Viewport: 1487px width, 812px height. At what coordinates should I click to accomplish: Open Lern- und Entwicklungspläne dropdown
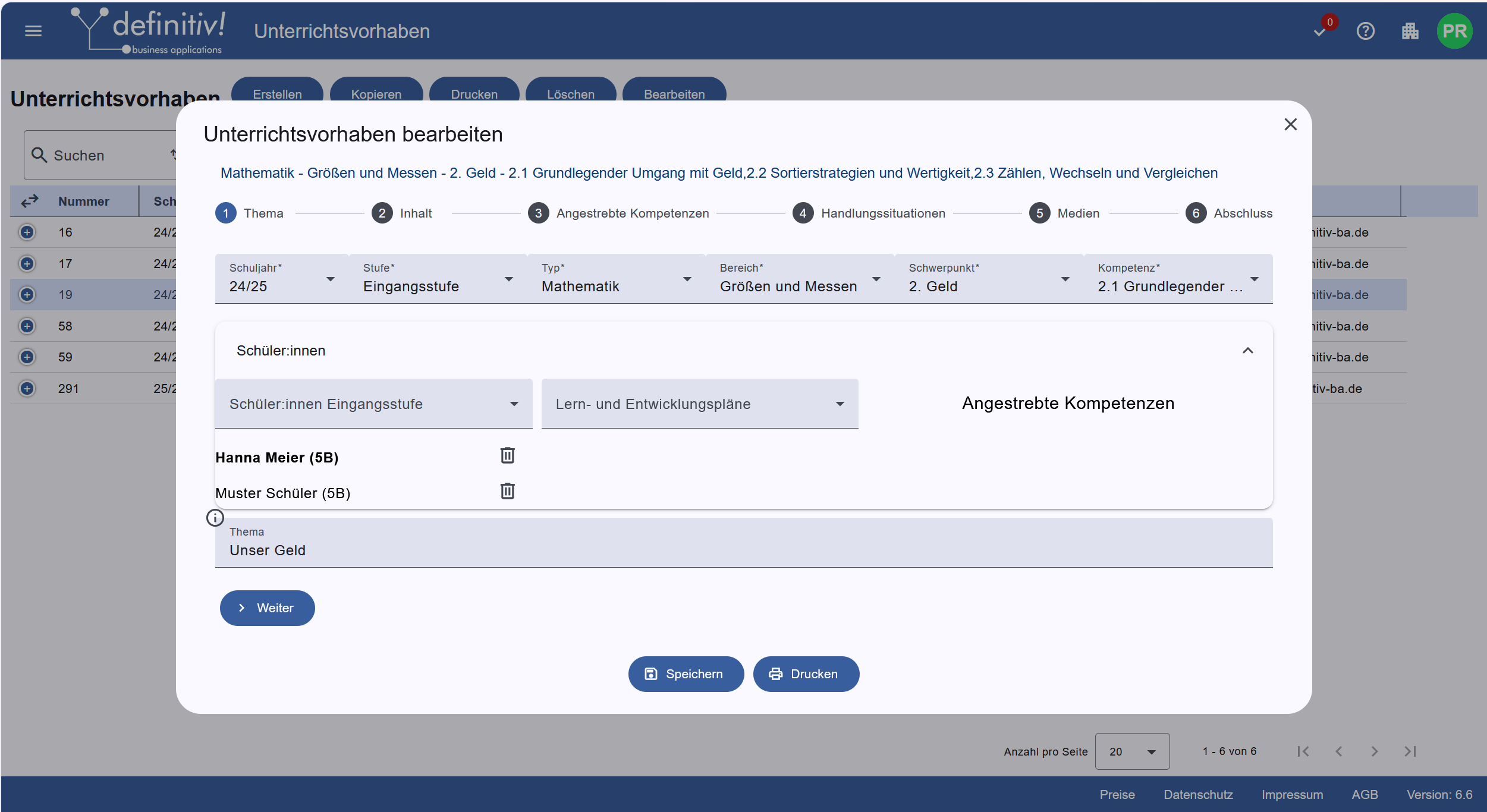pyautogui.click(x=700, y=404)
